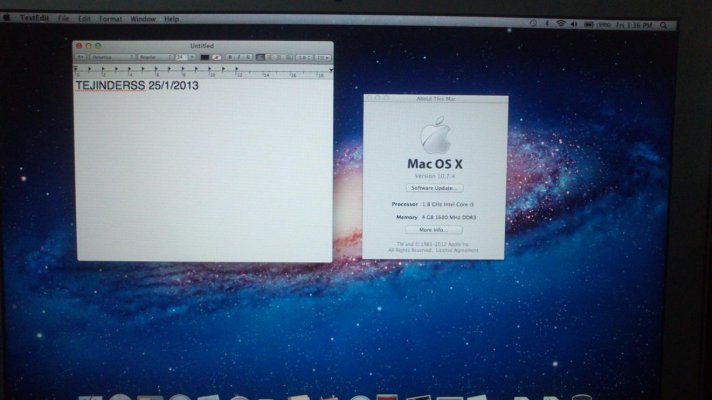Click the memory value 4 GB 1600 MHz DDR3

point(449,217)
